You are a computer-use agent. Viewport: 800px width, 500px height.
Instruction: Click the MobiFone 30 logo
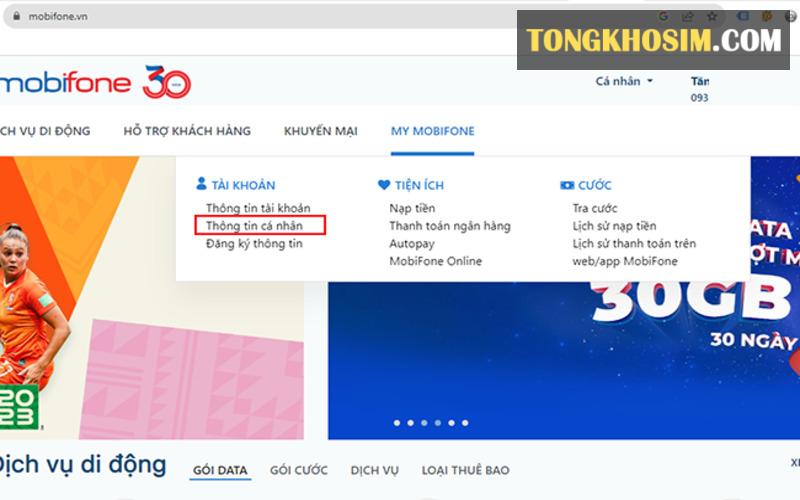[95, 82]
